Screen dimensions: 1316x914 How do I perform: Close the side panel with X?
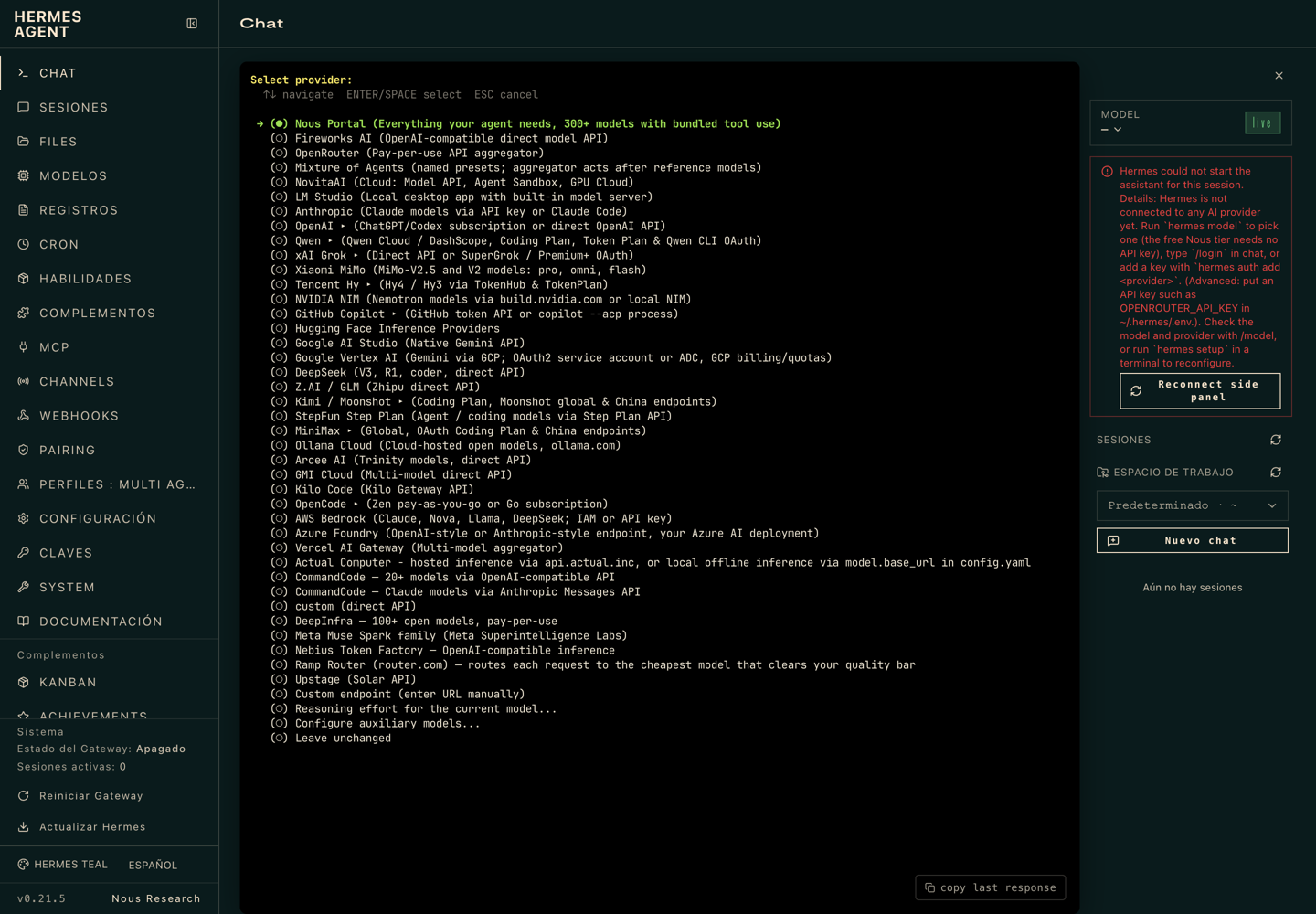coord(1279,76)
